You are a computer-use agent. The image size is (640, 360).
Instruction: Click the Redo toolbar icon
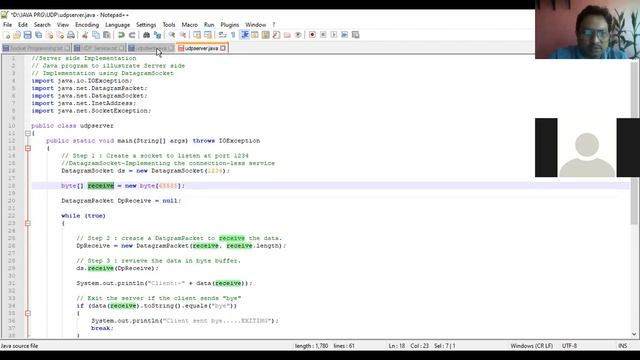[x=132, y=35]
